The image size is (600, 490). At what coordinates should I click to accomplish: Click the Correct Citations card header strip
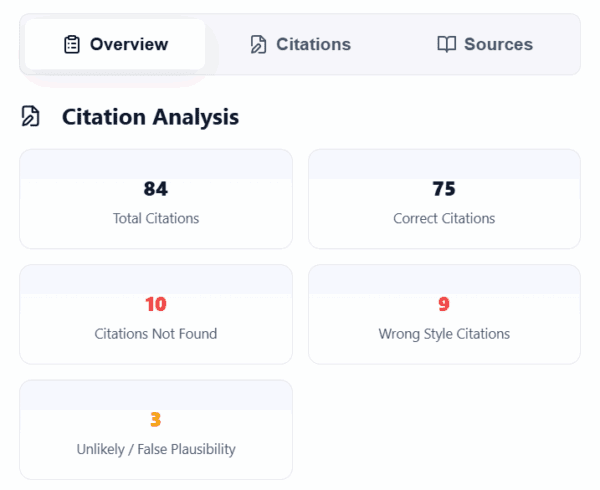444,165
